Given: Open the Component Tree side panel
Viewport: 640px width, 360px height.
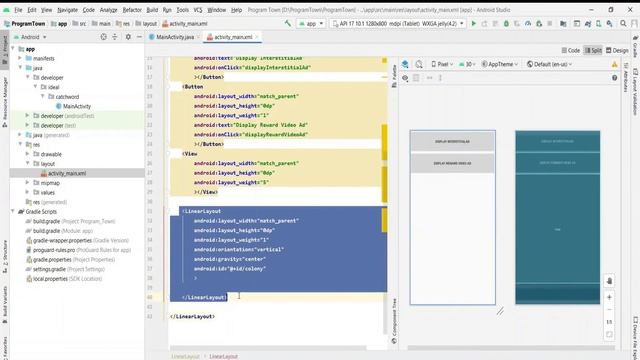Looking at the screenshot, I should click(x=394, y=322).
